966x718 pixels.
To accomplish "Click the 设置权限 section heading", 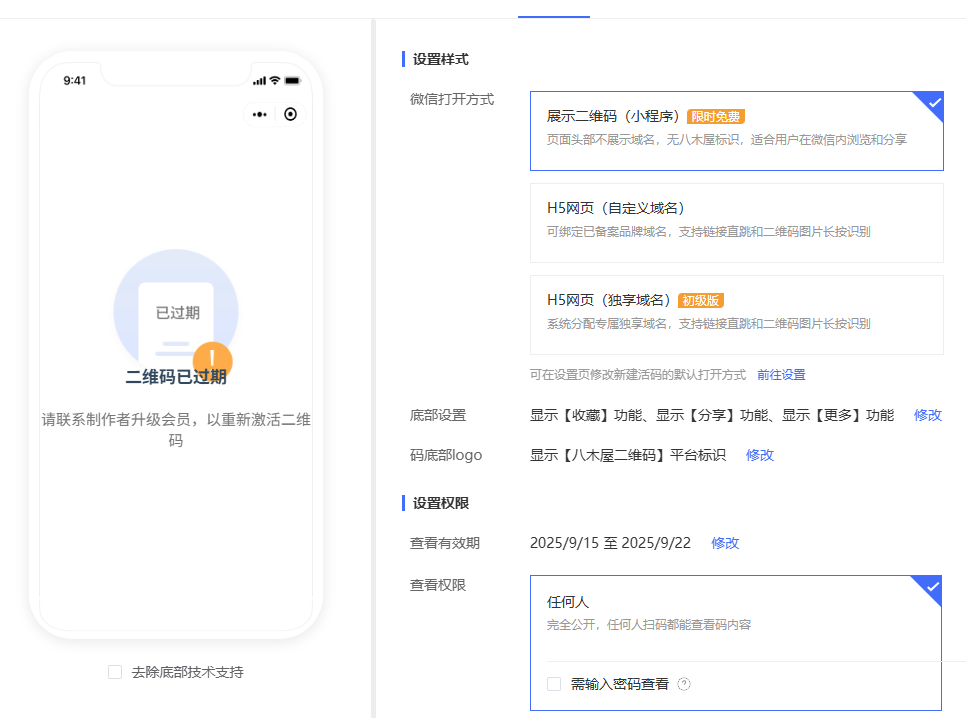I will pyautogui.click(x=440, y=503).
